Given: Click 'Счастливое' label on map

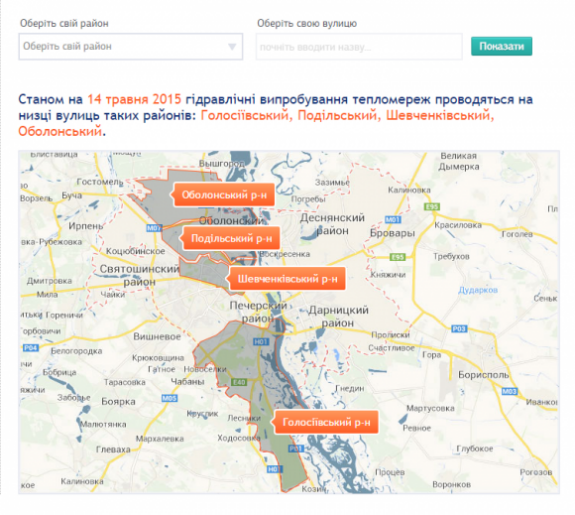Looking at the screenshot, I should pyautogui.click(x=391, y=347).
